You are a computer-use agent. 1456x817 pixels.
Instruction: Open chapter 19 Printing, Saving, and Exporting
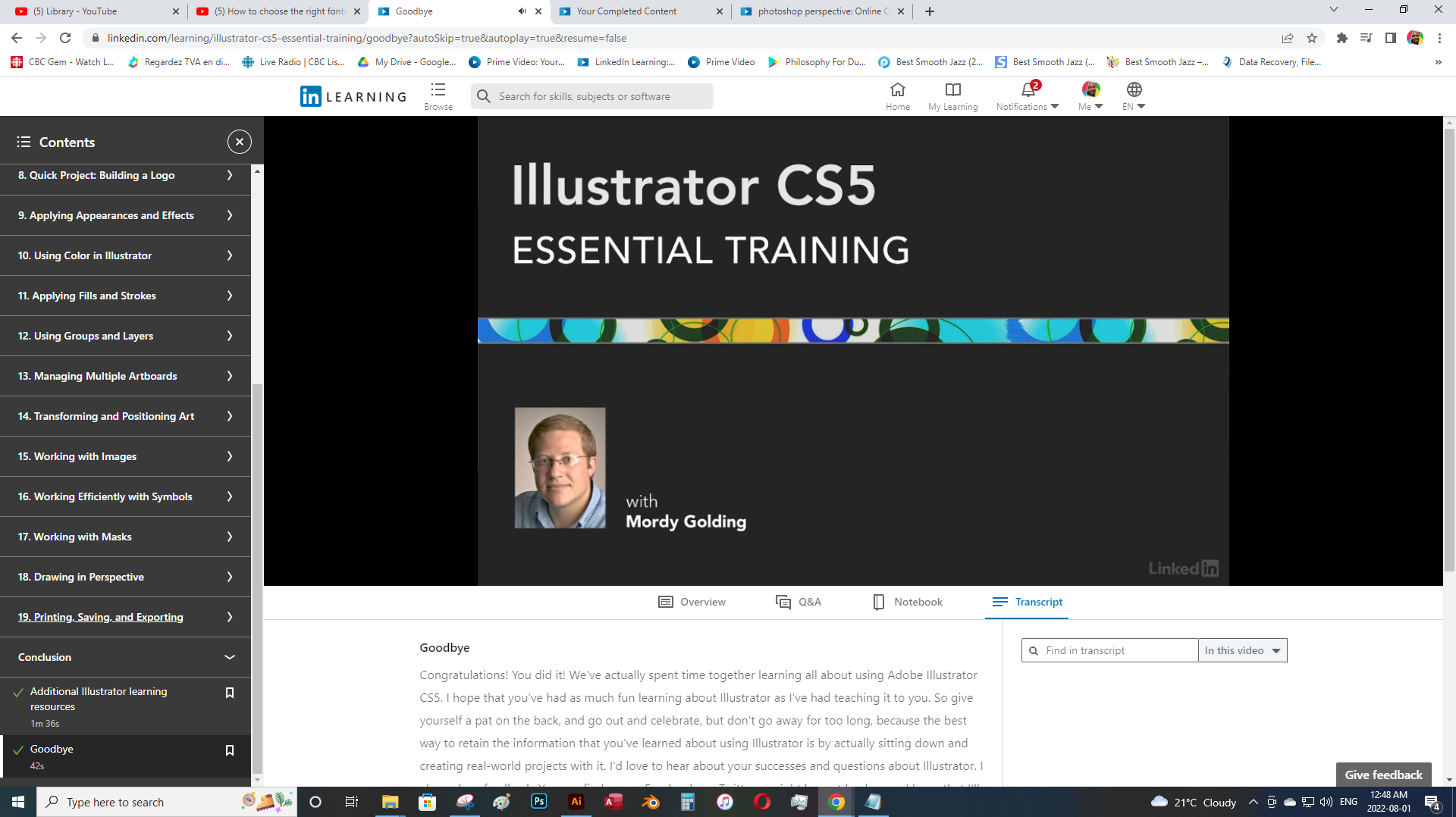101,617
